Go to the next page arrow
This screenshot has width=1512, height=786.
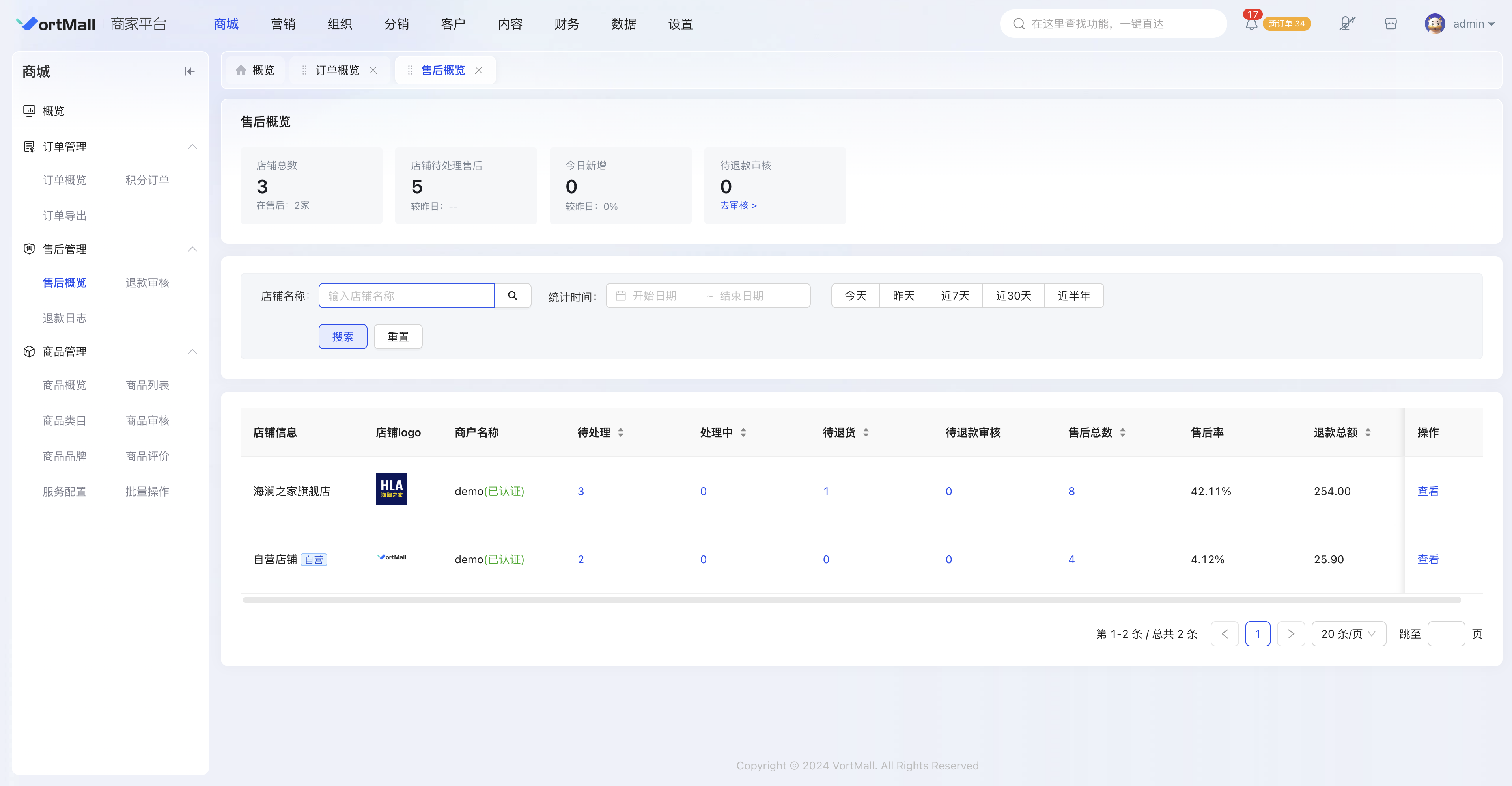click(x=1291, y=633)
